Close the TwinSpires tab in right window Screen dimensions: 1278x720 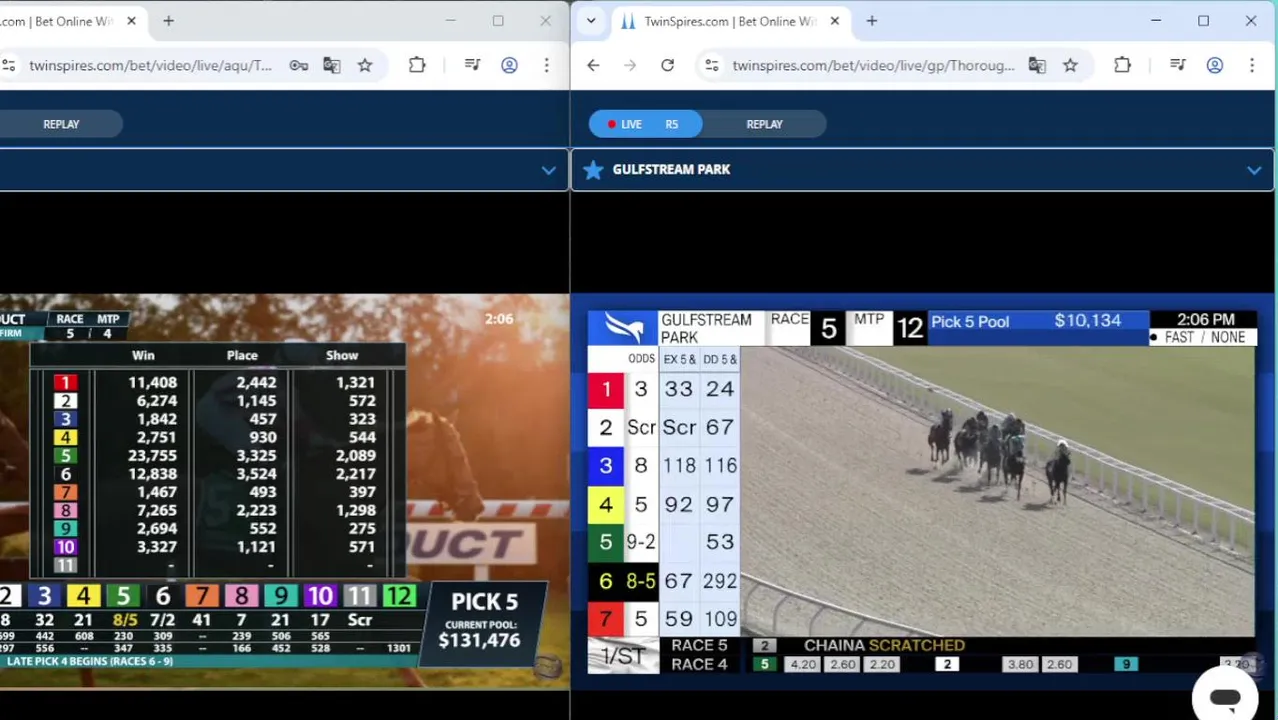[834, 20]
